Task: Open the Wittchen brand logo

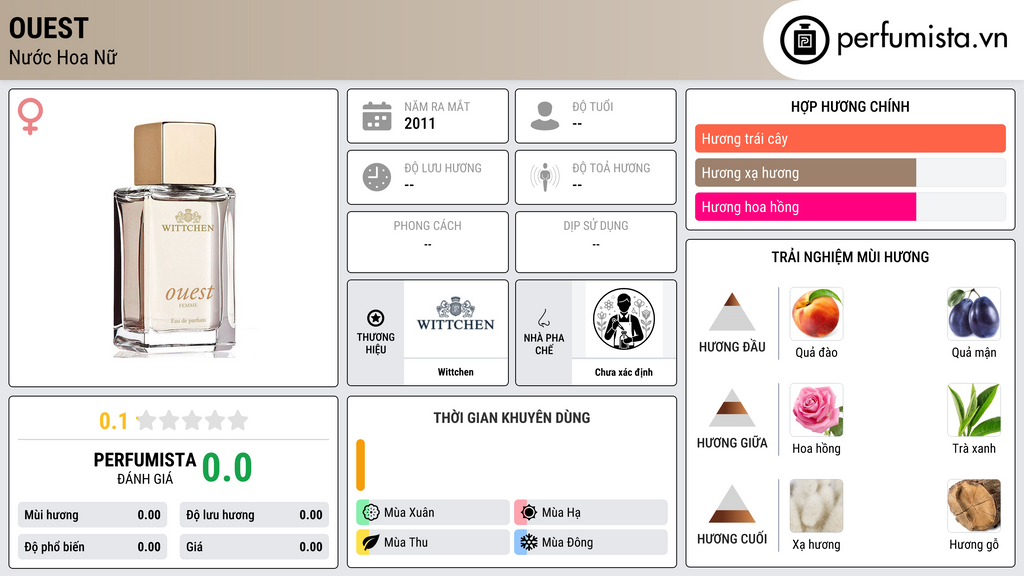Action: coord(456,315)
